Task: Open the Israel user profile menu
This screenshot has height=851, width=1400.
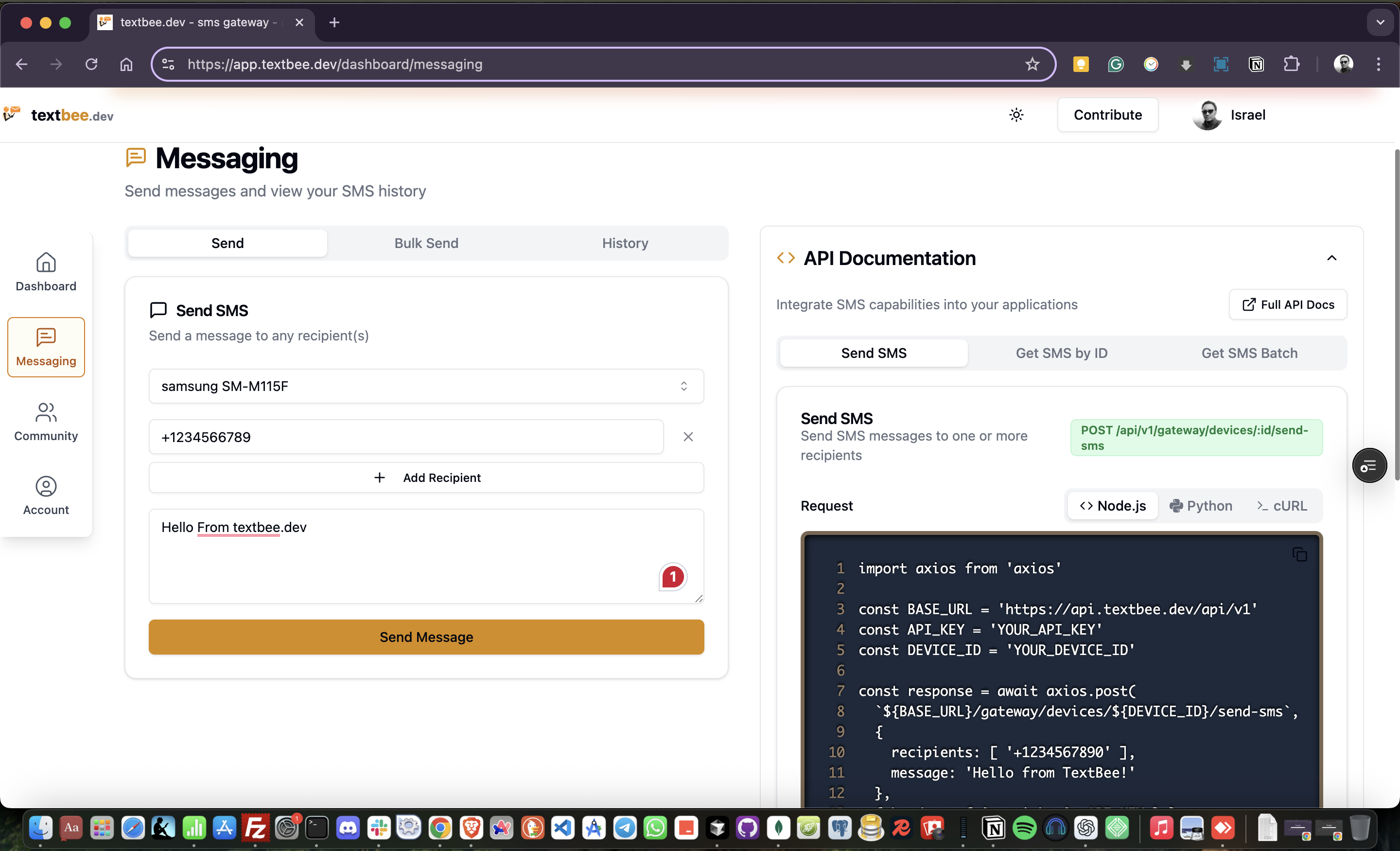Action: [x=1229, y=115]
